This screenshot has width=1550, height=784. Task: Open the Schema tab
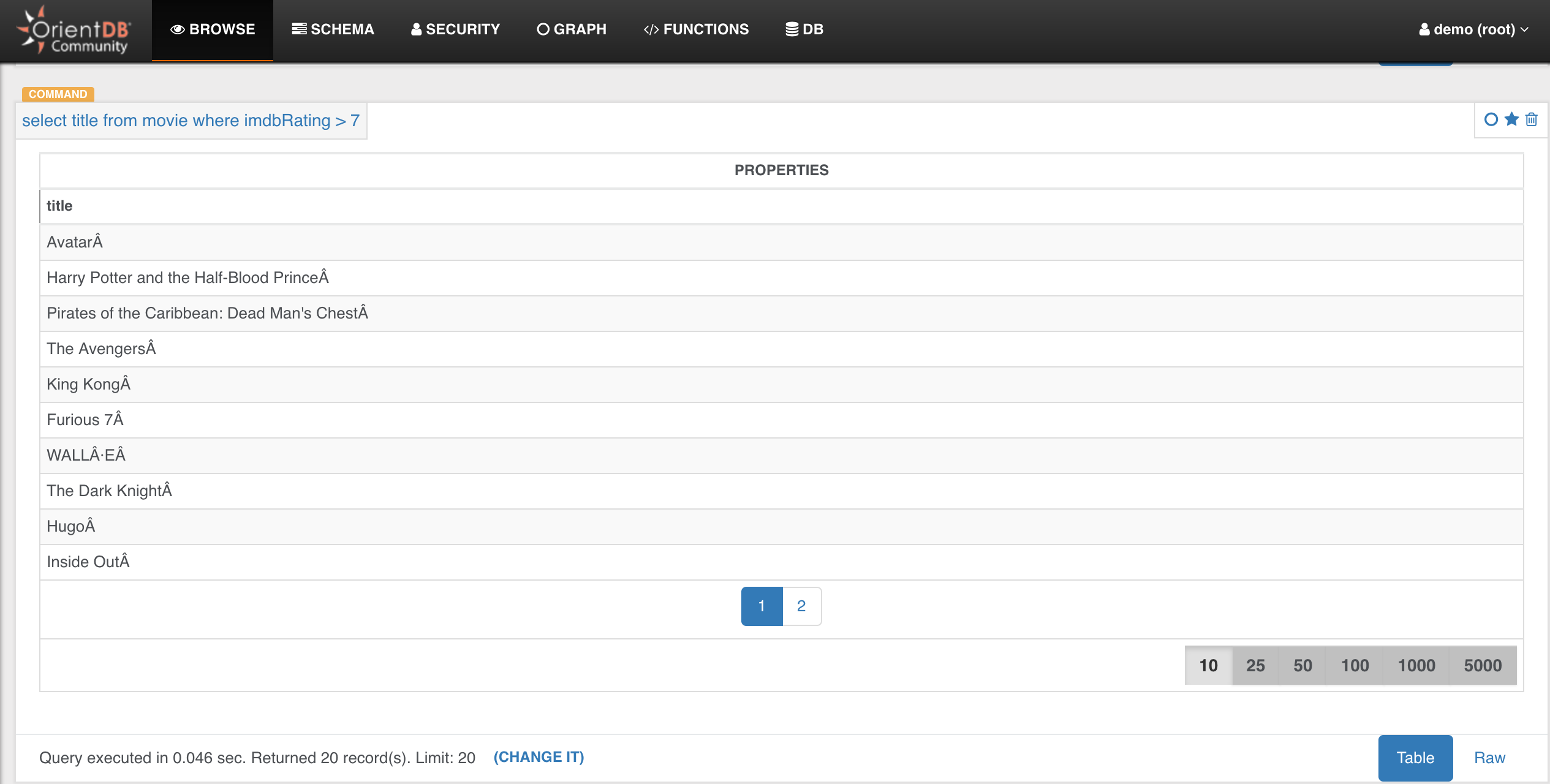point(333,29)
